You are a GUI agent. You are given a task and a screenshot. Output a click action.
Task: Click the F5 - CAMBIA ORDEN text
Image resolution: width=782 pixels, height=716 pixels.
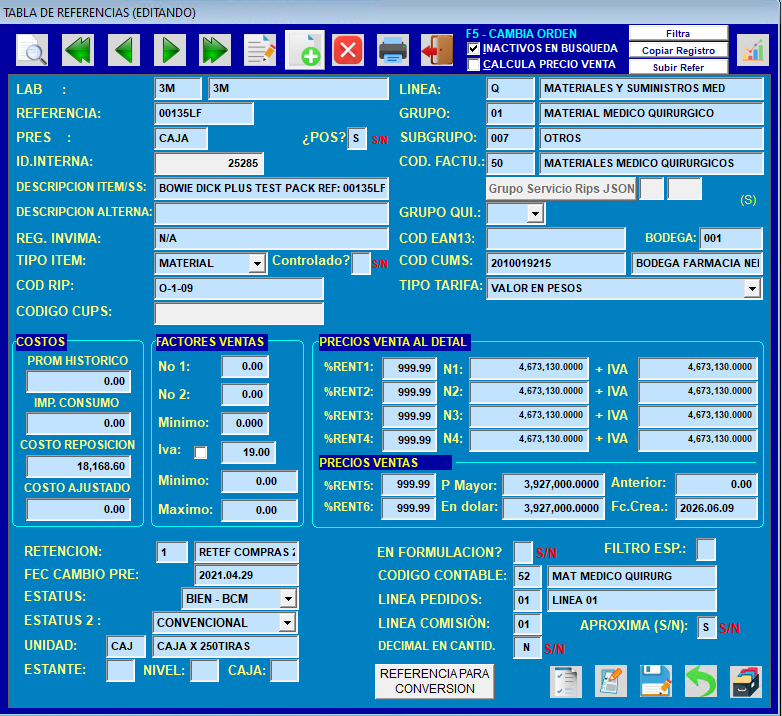tap(521, 33)
